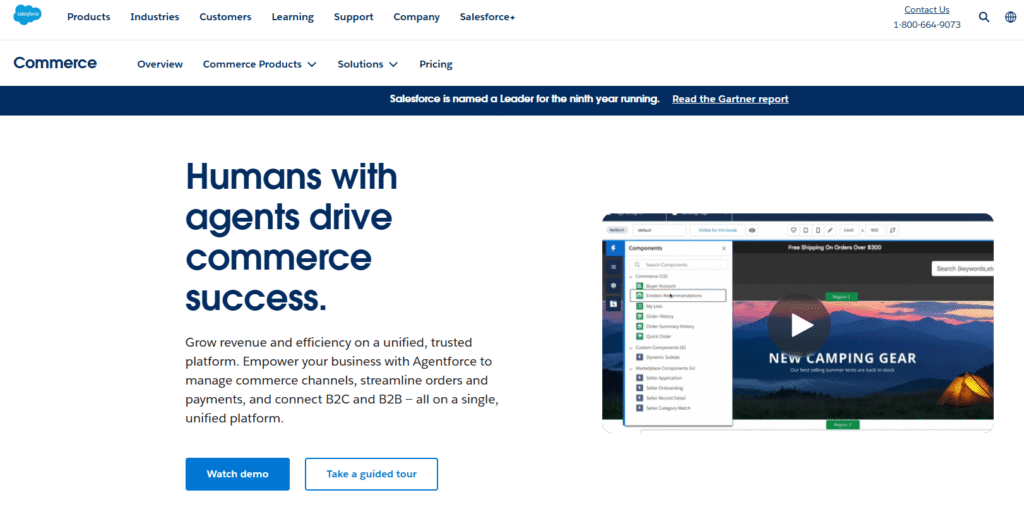Screen dimensions: 1024x507
Task: Click banner text Salesforce is named a Leader
Action: click(x=524, y=99)
